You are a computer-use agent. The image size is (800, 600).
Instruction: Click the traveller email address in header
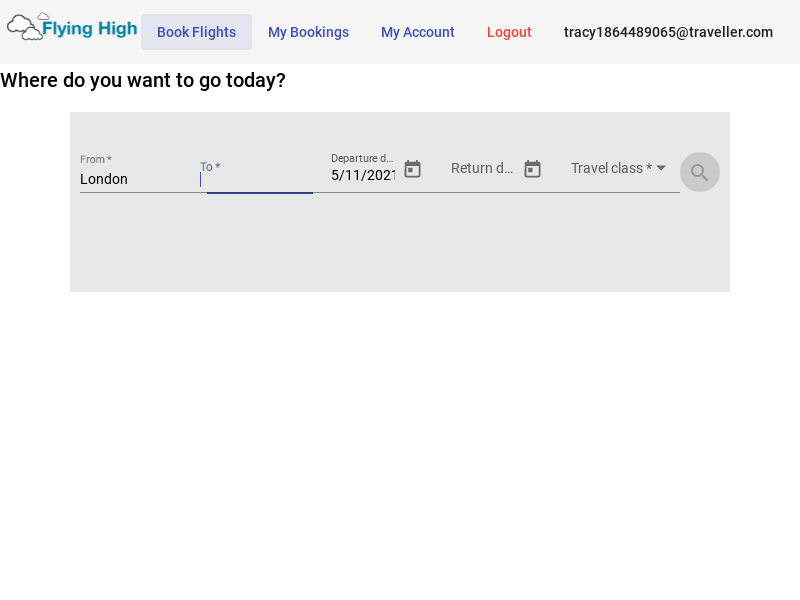tap(668, 32)
